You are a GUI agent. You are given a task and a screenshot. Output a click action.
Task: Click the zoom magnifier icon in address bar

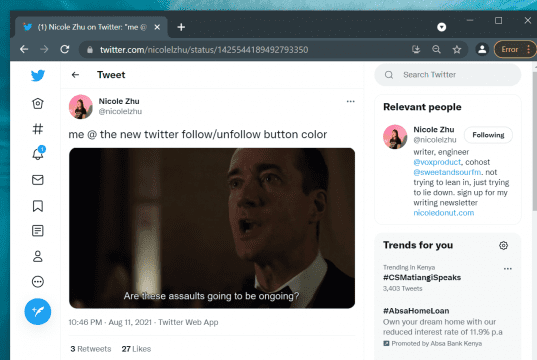tap(436, 49)
